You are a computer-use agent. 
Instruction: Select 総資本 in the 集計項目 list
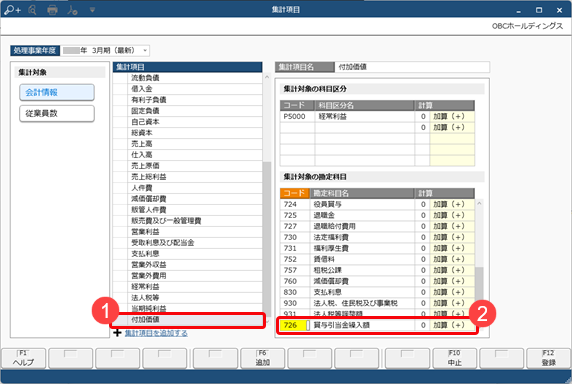188,133
